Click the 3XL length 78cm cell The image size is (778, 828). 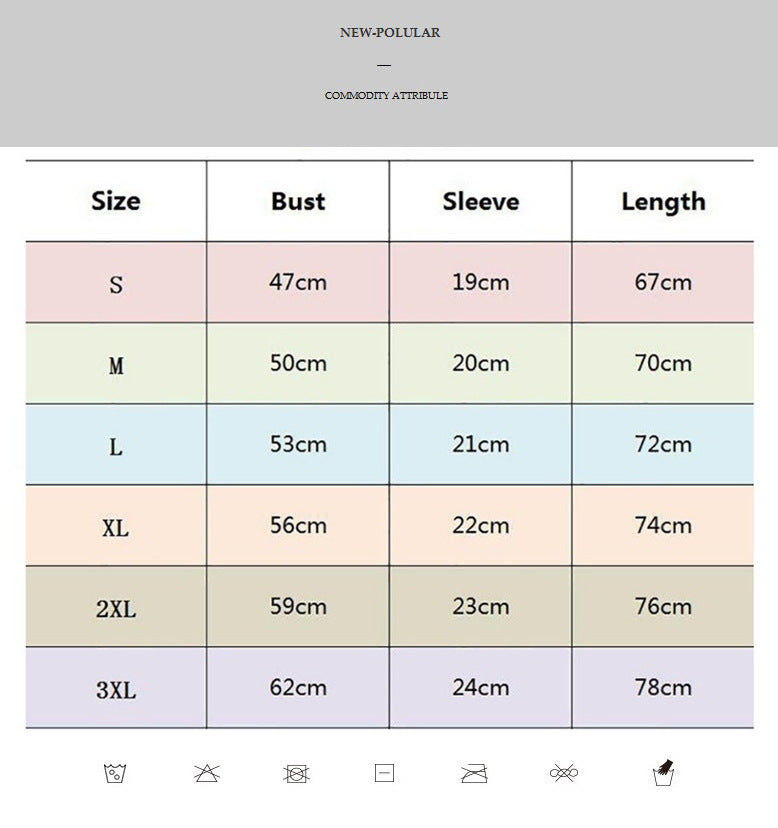click(663, 688)
